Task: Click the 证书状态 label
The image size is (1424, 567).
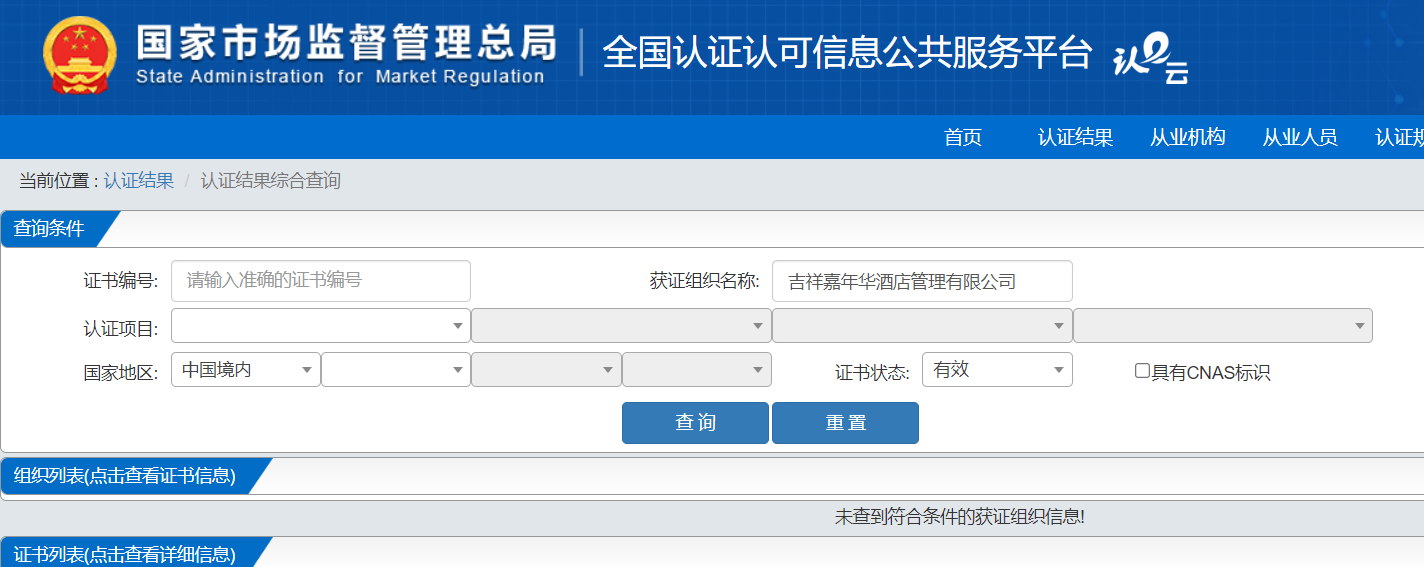Action: click(x=873, y=373)
